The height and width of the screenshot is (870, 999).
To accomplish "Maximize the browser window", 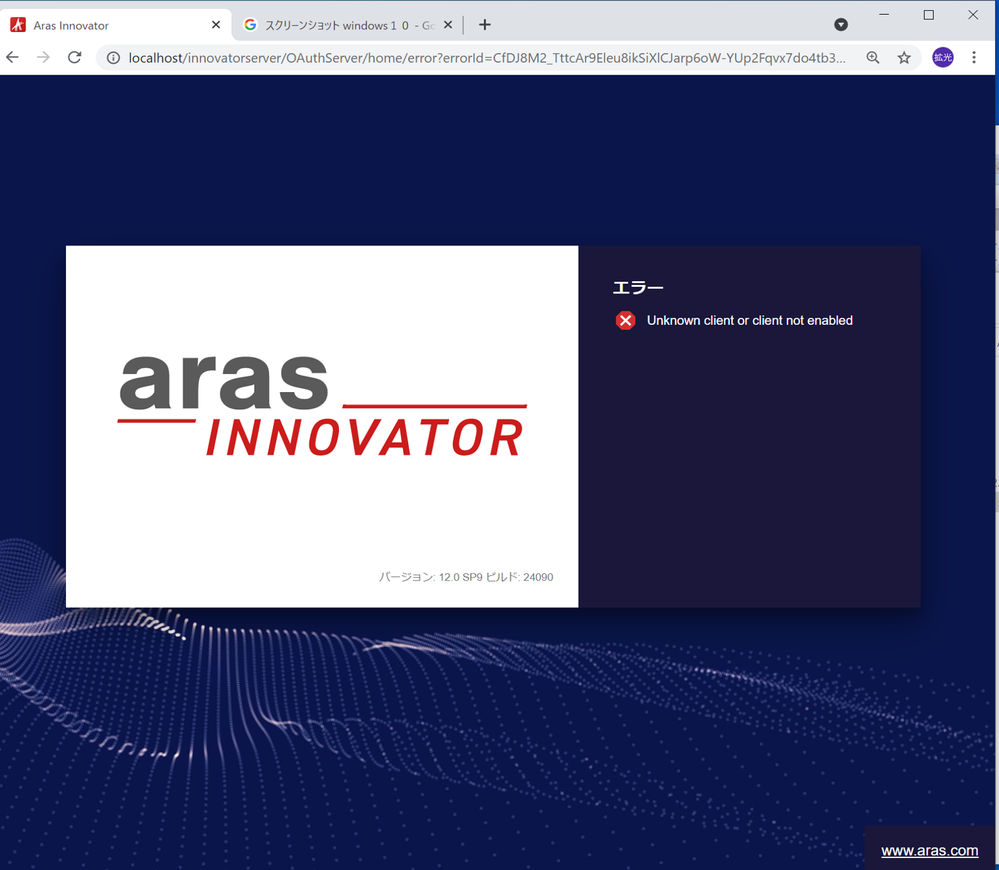I will [928, 15].
